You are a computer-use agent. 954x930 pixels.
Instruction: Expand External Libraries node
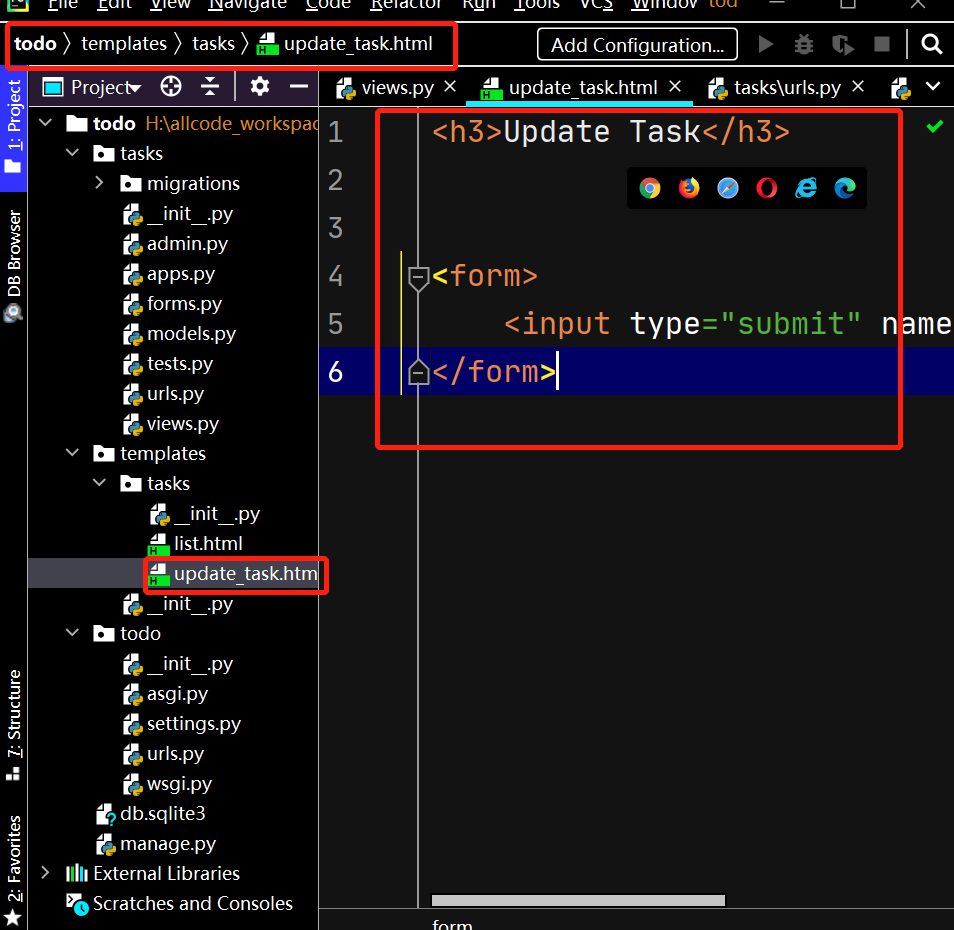46,873
